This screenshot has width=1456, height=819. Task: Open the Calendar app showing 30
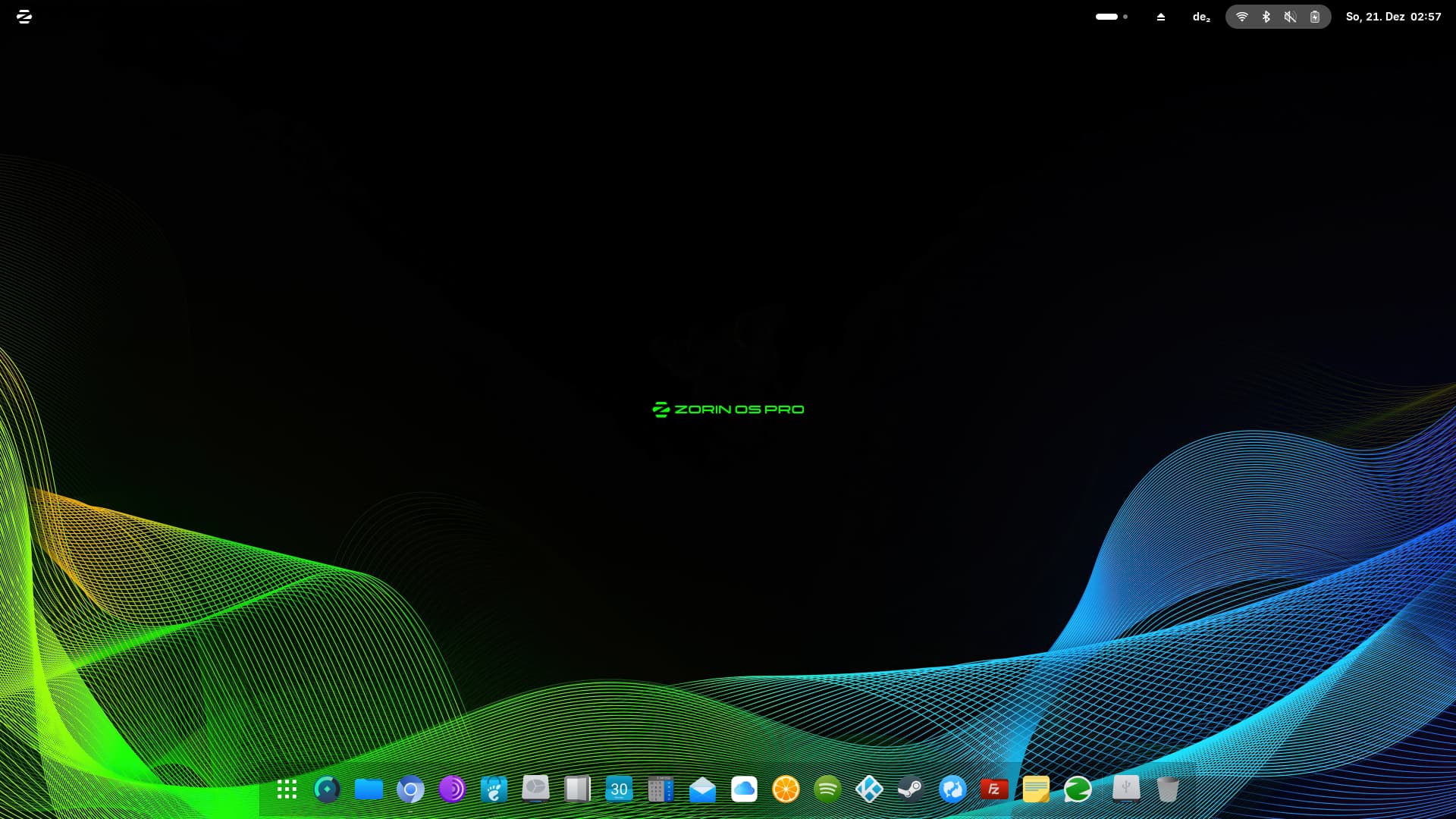(x=619, y=789)
